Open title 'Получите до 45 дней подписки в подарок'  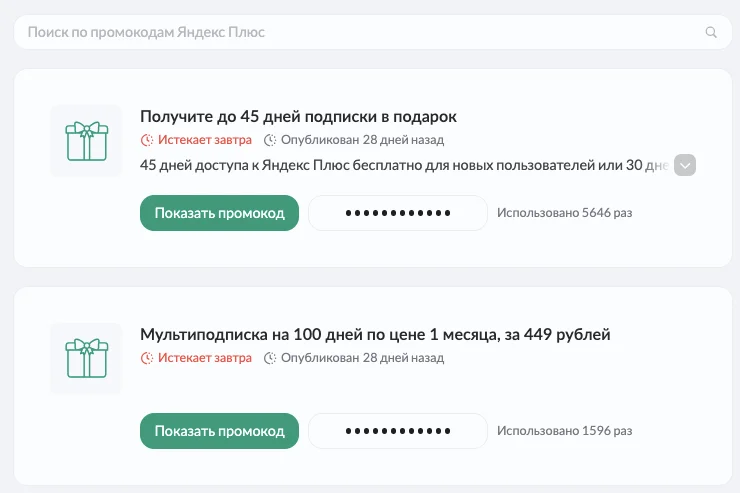pos(298,117)
